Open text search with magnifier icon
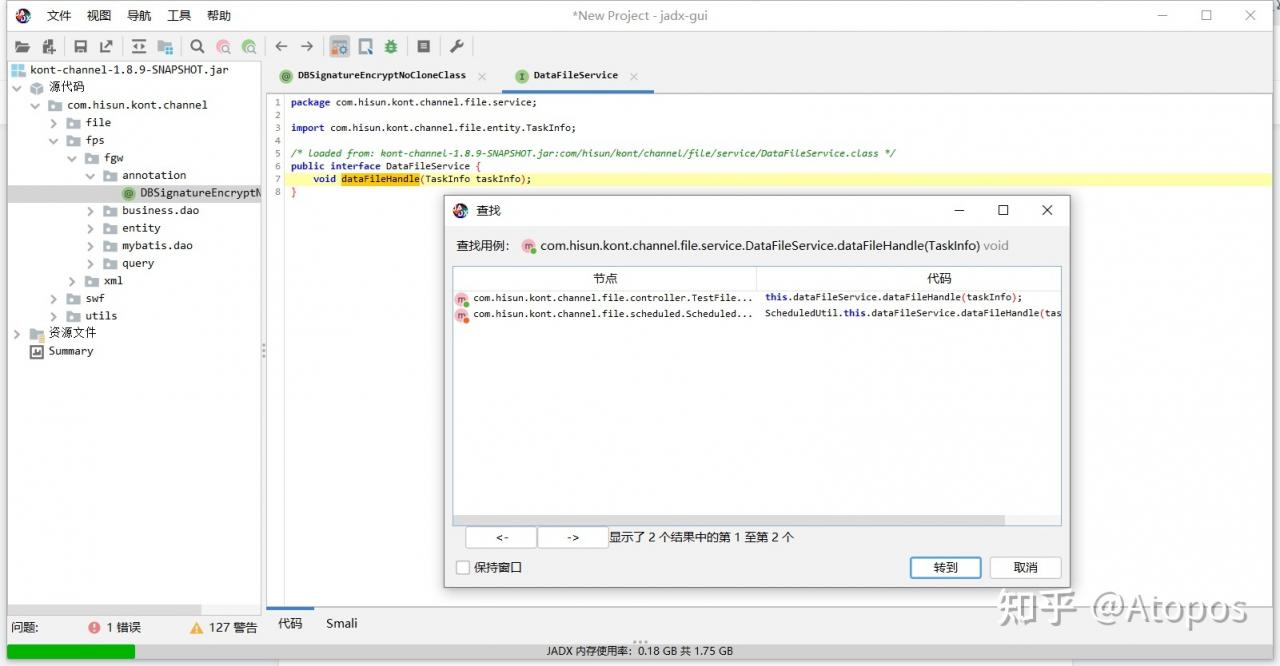The height and width of the screenshot is (666, 1280). [x=197, y=46]
